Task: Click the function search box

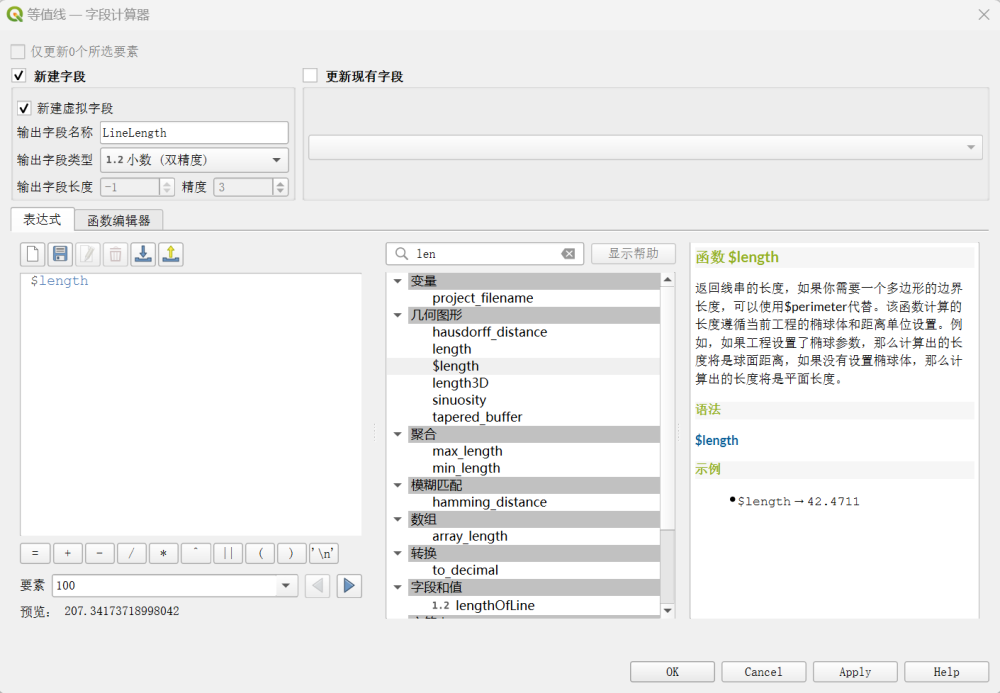Action: 485,254
